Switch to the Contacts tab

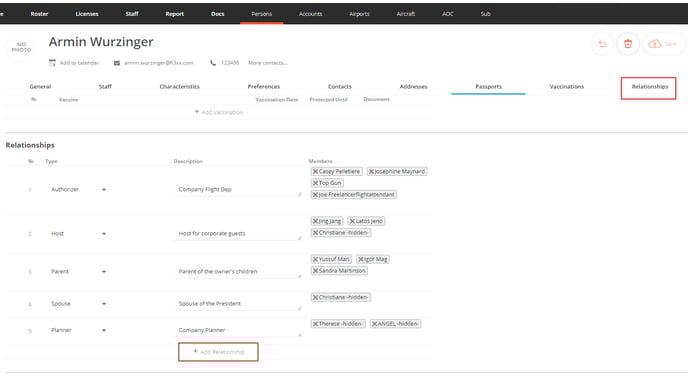[x=340, y=86]
